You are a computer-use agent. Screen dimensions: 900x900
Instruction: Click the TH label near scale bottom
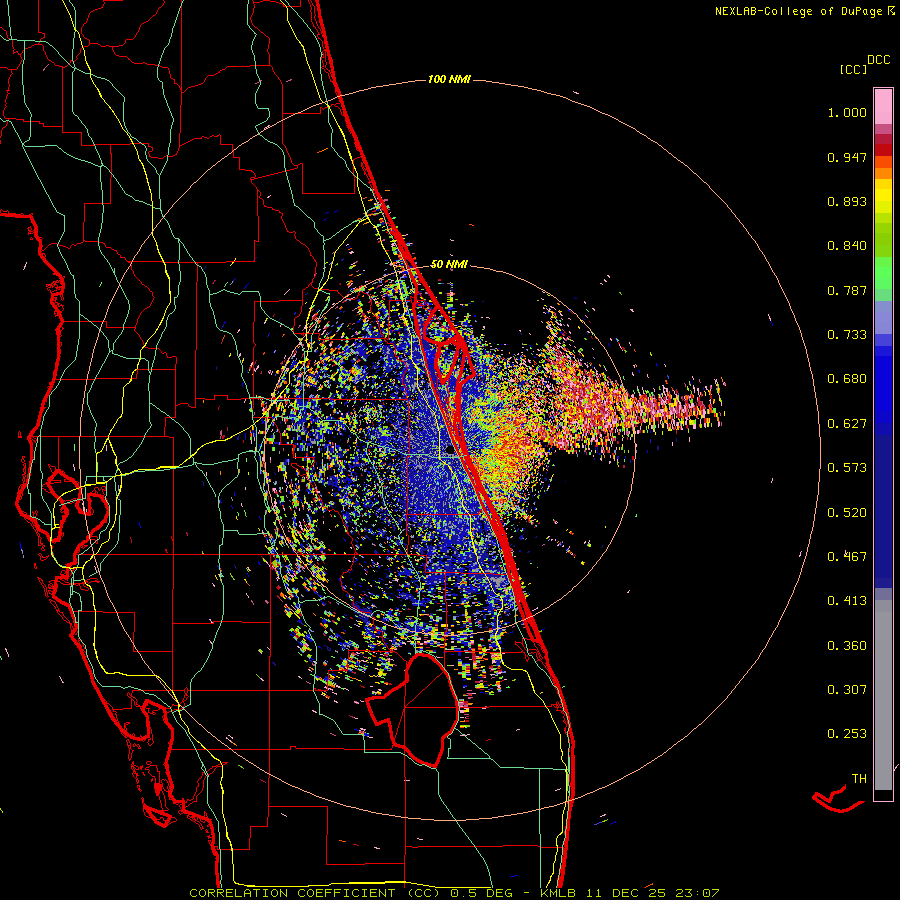point(859,779)
